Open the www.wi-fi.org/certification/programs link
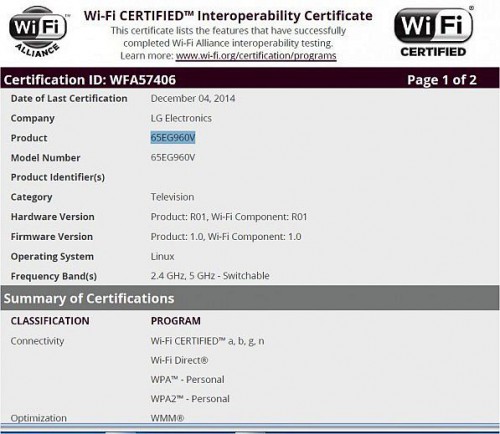Image resolution: width=500 pixels, height=434 pixels. [256, 56]
